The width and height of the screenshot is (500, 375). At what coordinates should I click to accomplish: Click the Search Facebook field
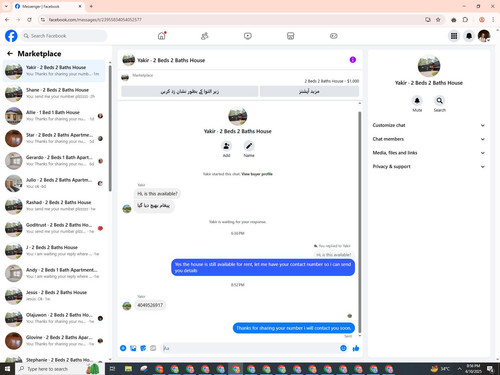coord(64,36)
